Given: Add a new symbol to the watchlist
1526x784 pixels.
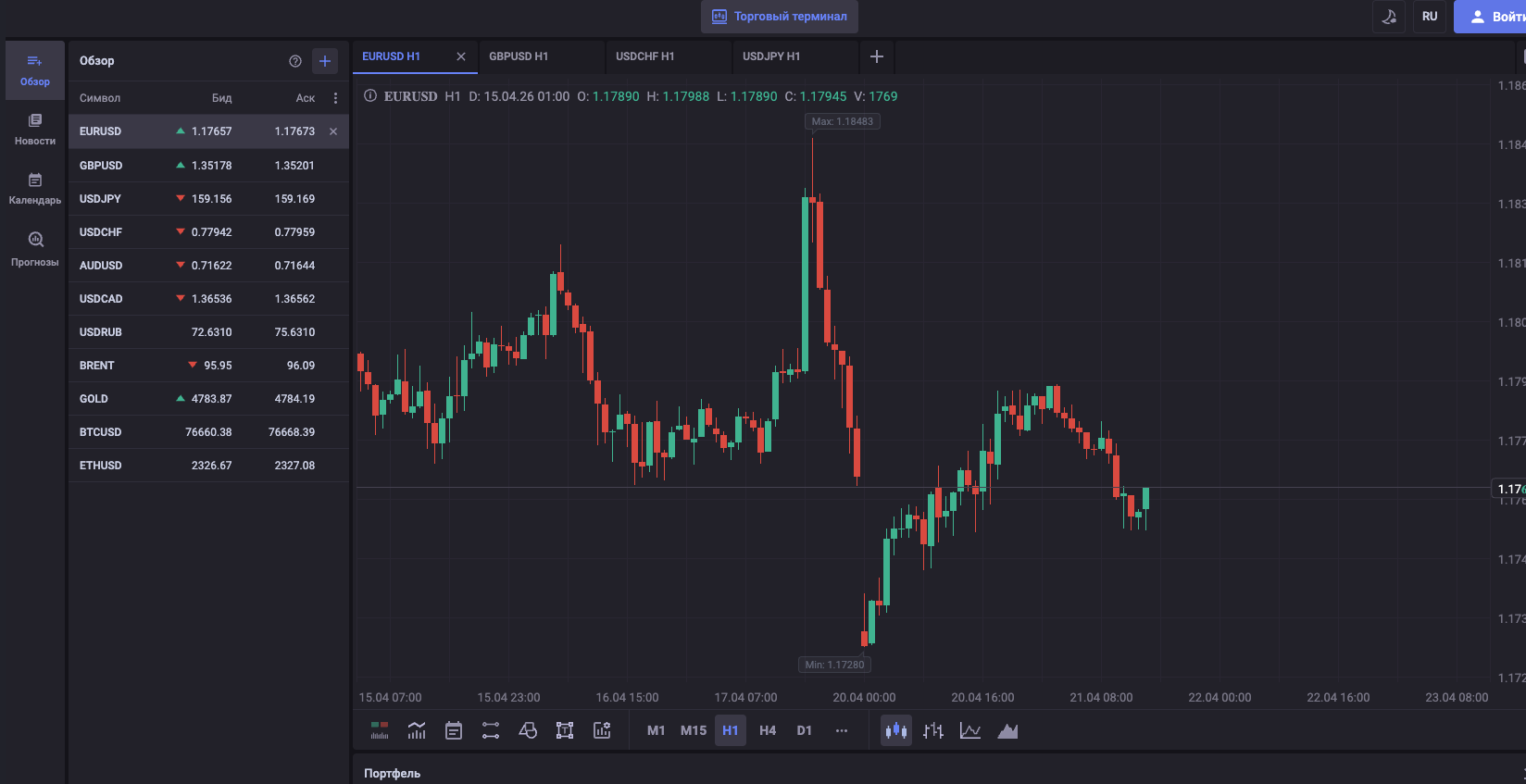Looking at the screenshot, I should 325,61.
